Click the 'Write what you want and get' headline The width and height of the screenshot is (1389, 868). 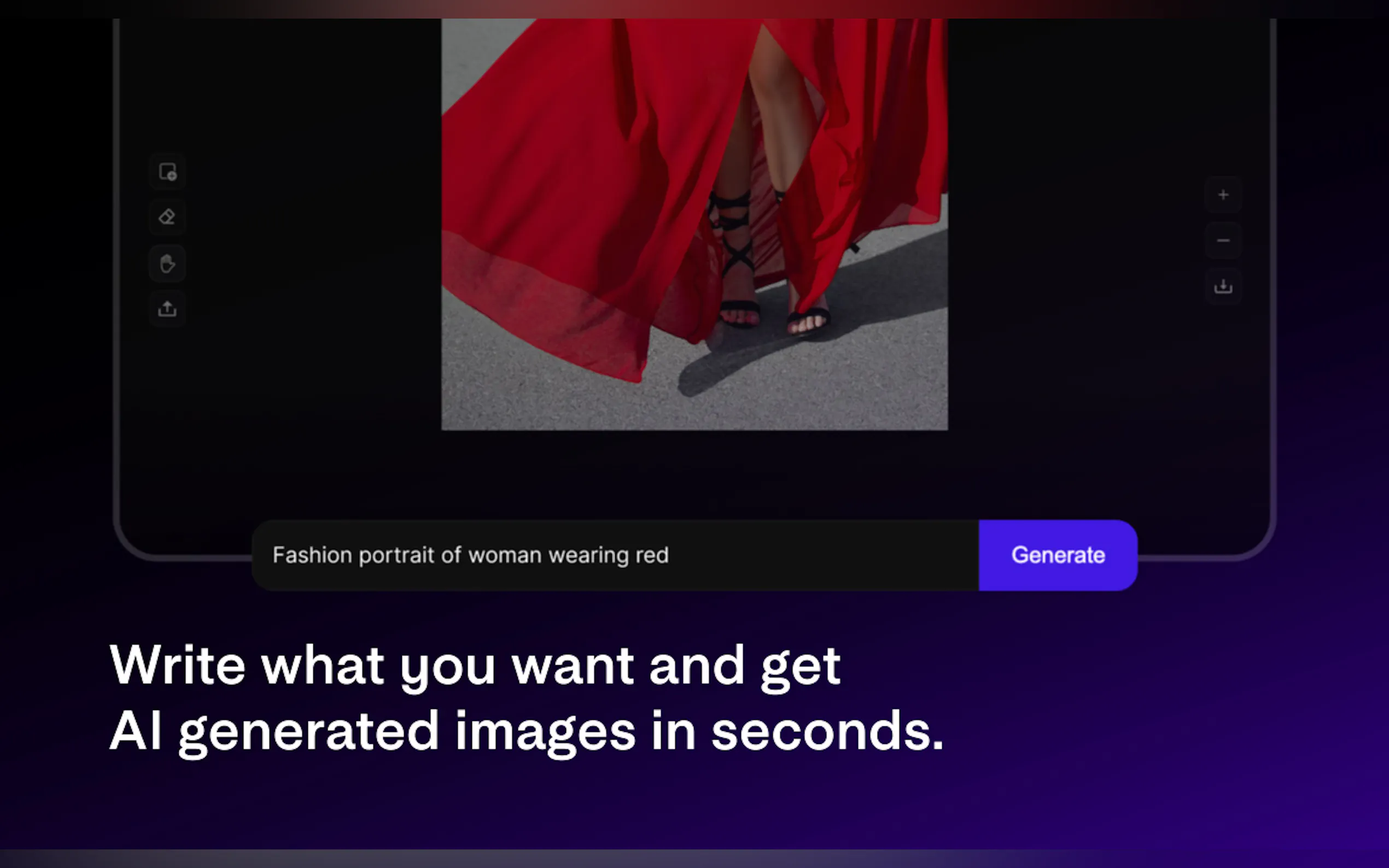click(474, 665)
